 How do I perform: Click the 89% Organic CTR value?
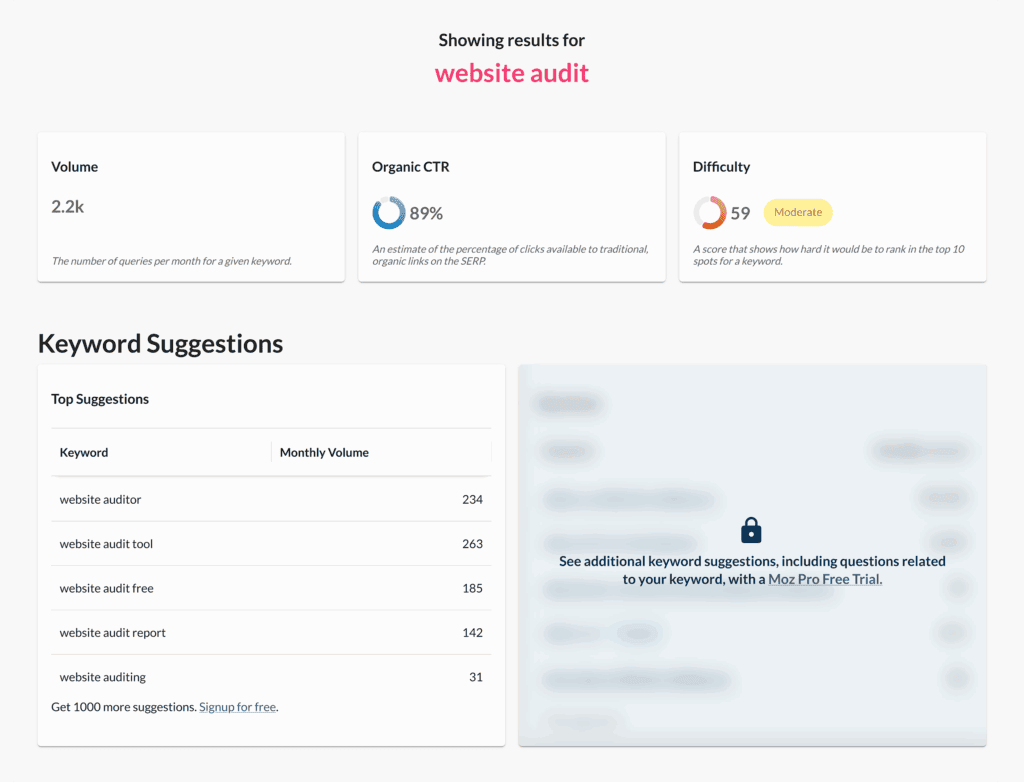coord(426,213)
